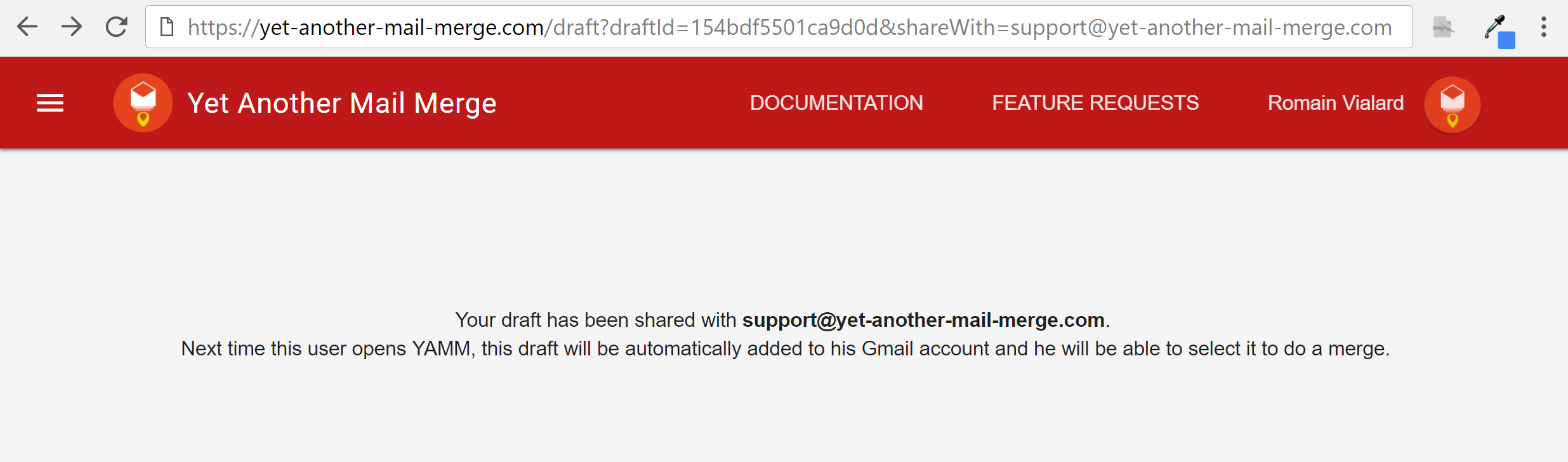Screen dimensions: 1568x462
Task: Click Romain Vialard's round avatar icon
Action: point(1452,105)
